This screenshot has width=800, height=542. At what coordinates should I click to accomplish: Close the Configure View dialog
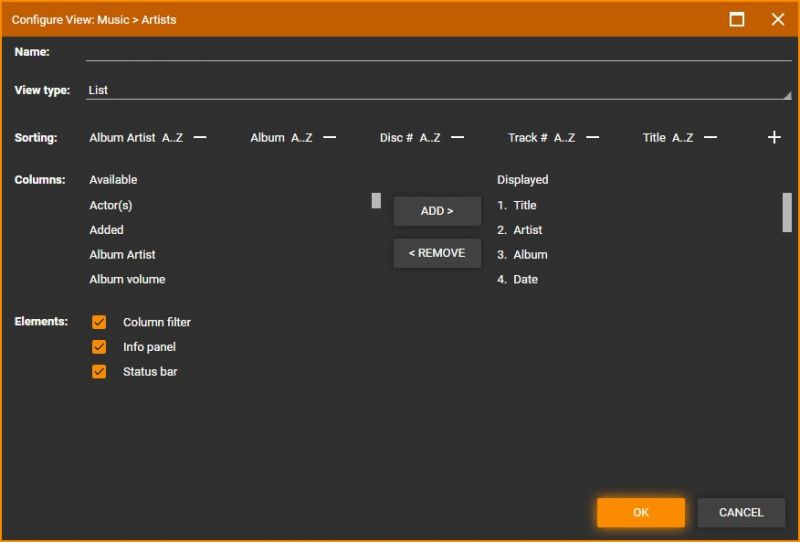[778, 19]
